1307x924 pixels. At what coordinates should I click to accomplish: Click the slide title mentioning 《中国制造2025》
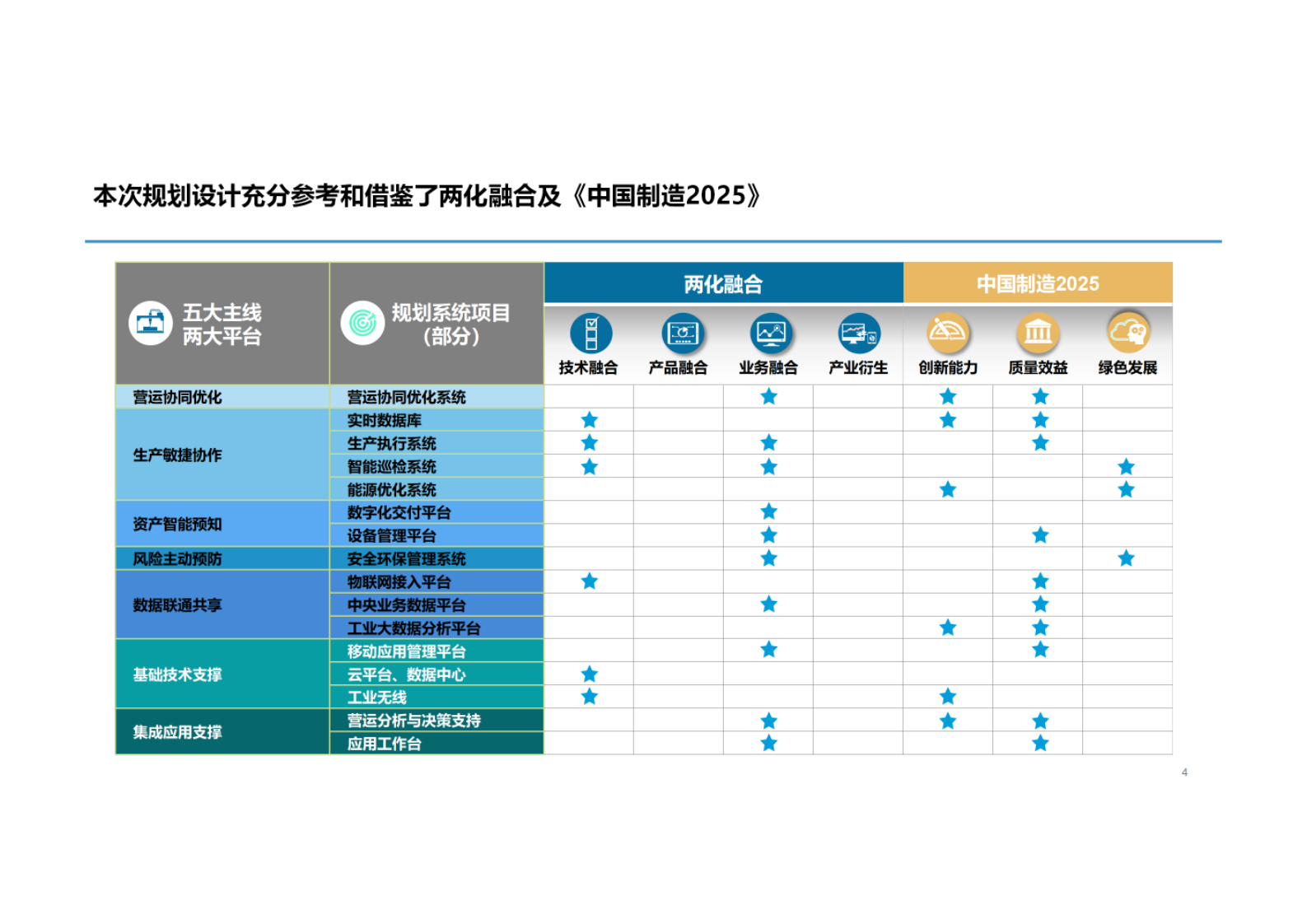(x=427, y=196)
